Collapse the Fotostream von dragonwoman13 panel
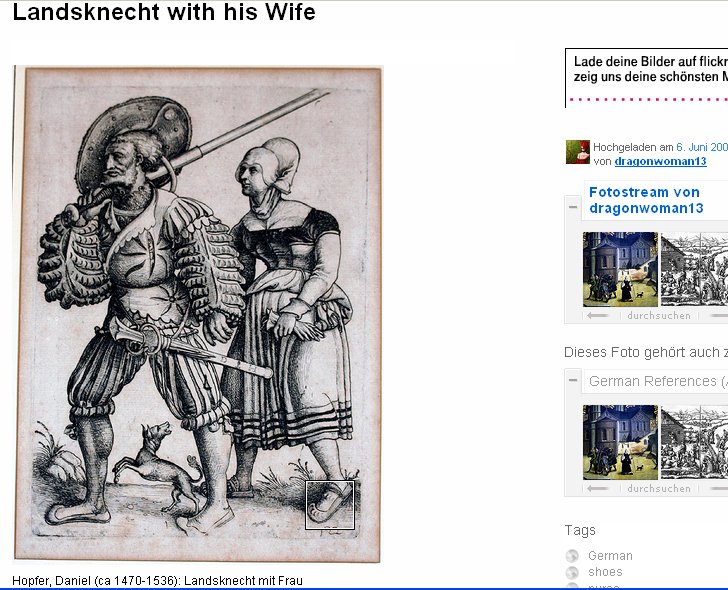The height and width of the screenshot is (590, 728). coord(573,207)
